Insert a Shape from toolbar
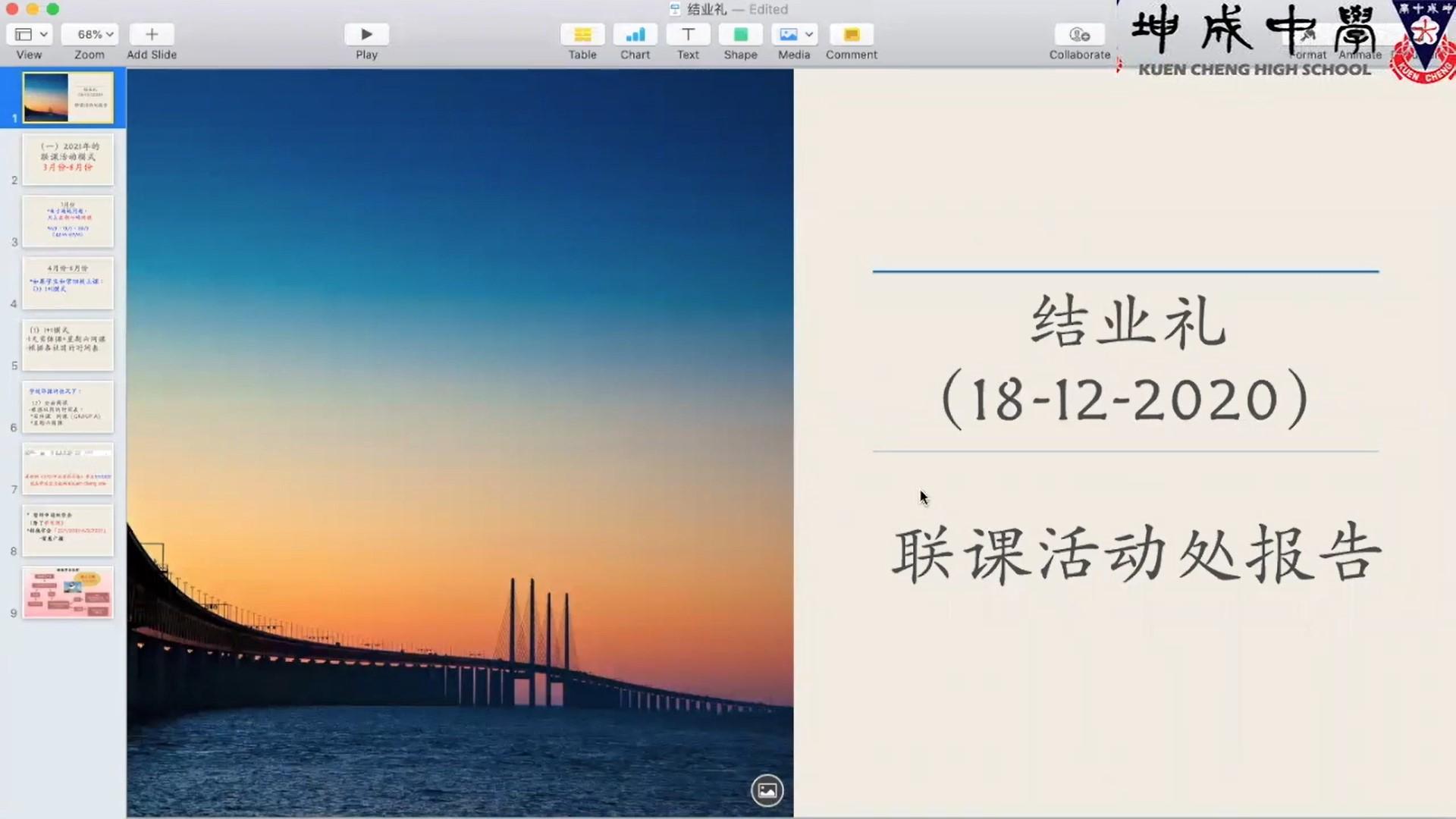1456x819 pixels. pos(741,34)
